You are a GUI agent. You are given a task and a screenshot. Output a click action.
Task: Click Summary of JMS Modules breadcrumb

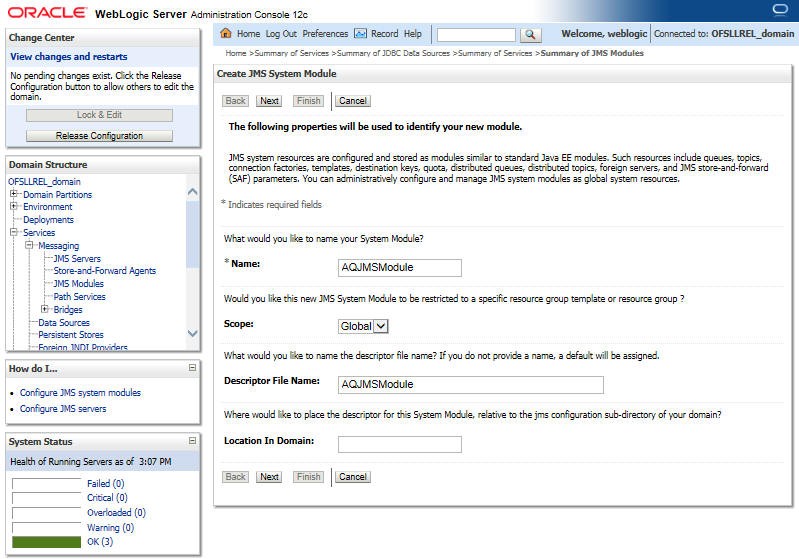592,53
